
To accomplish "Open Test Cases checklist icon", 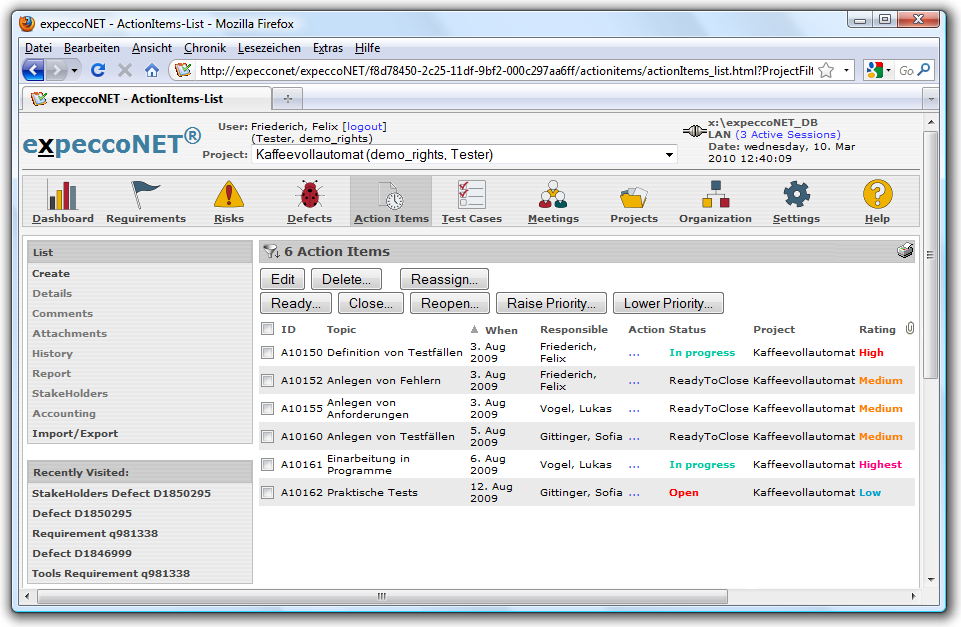I will [471, 195].
